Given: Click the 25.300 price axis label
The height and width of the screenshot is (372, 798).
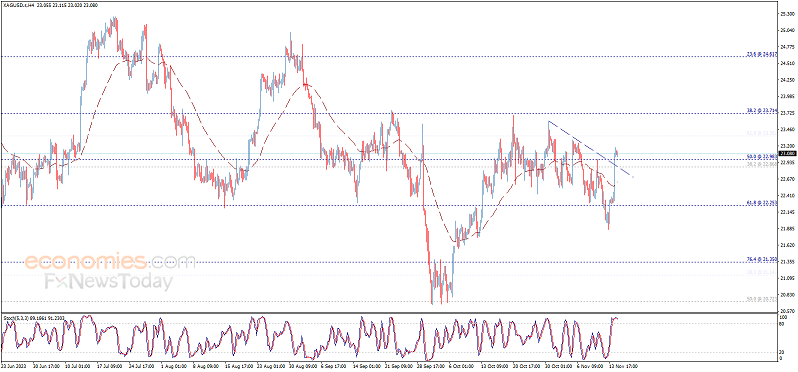Looking at the screenshot, I should coord(787,14).
